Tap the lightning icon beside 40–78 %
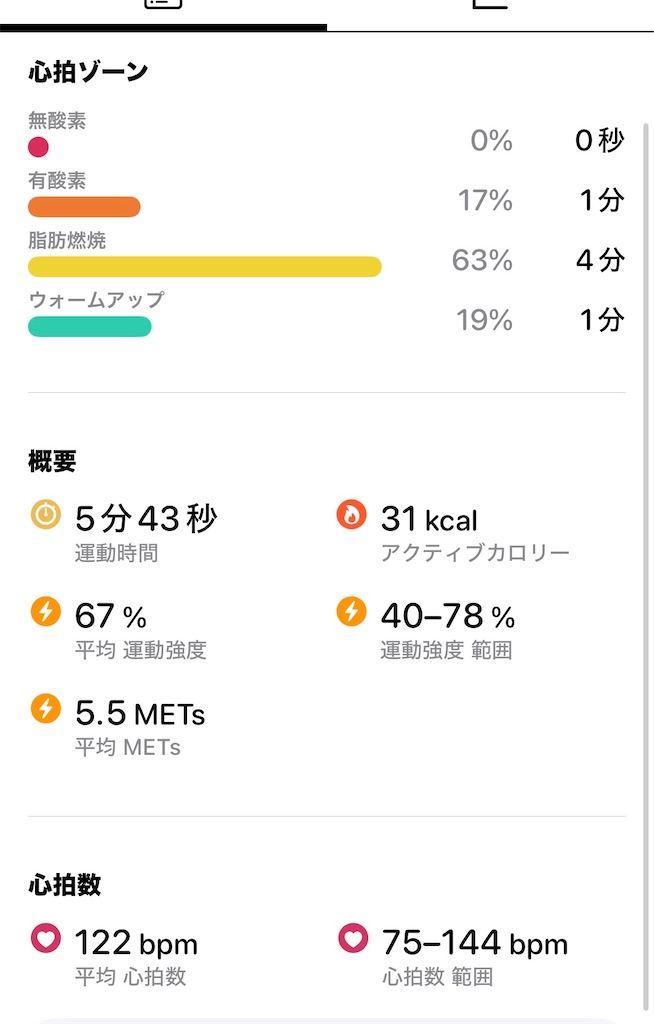This screenshot has width=654, height=1024. click(352, 611)
